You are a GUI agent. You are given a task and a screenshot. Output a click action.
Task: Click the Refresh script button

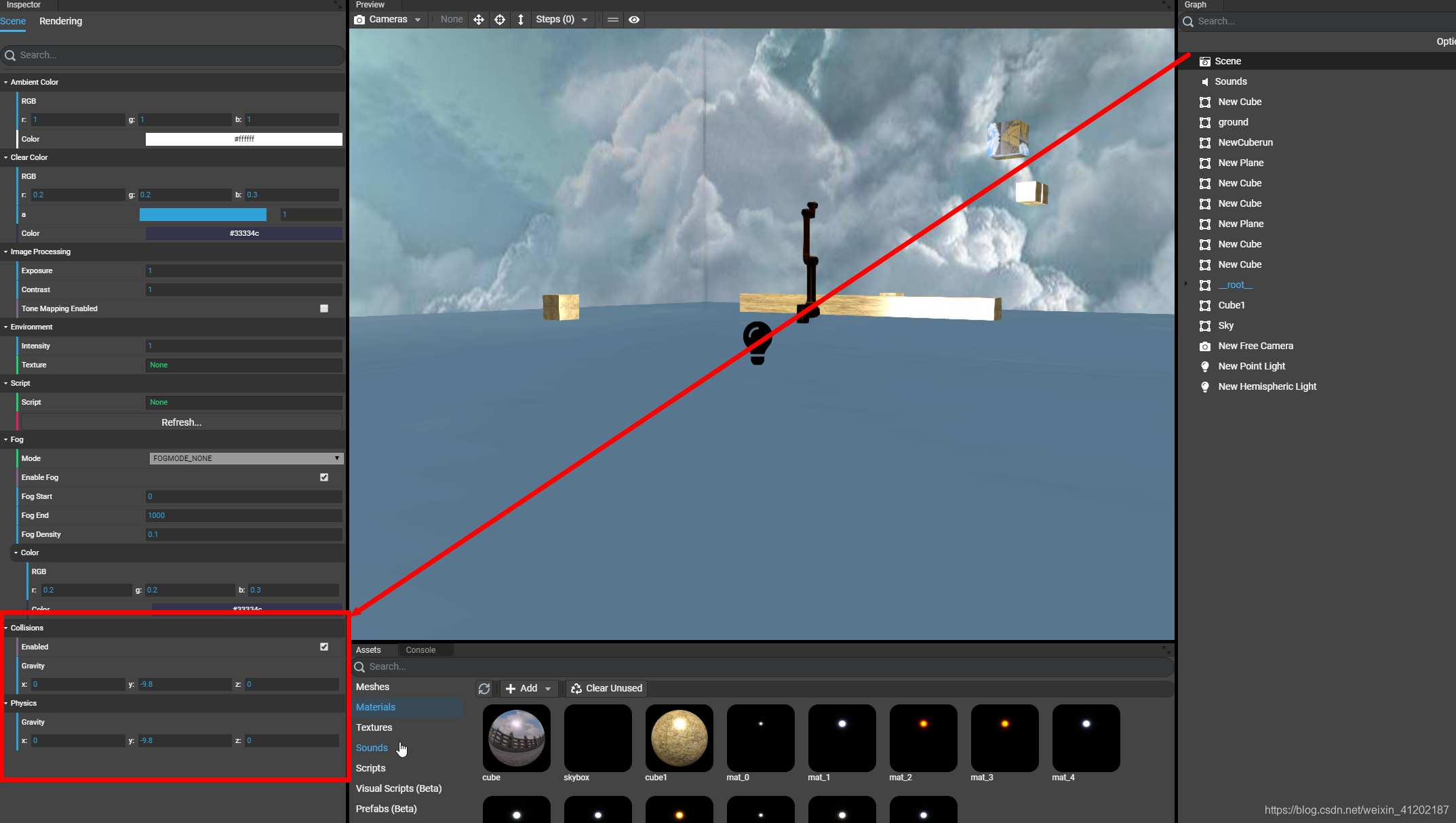pos(181,422)
